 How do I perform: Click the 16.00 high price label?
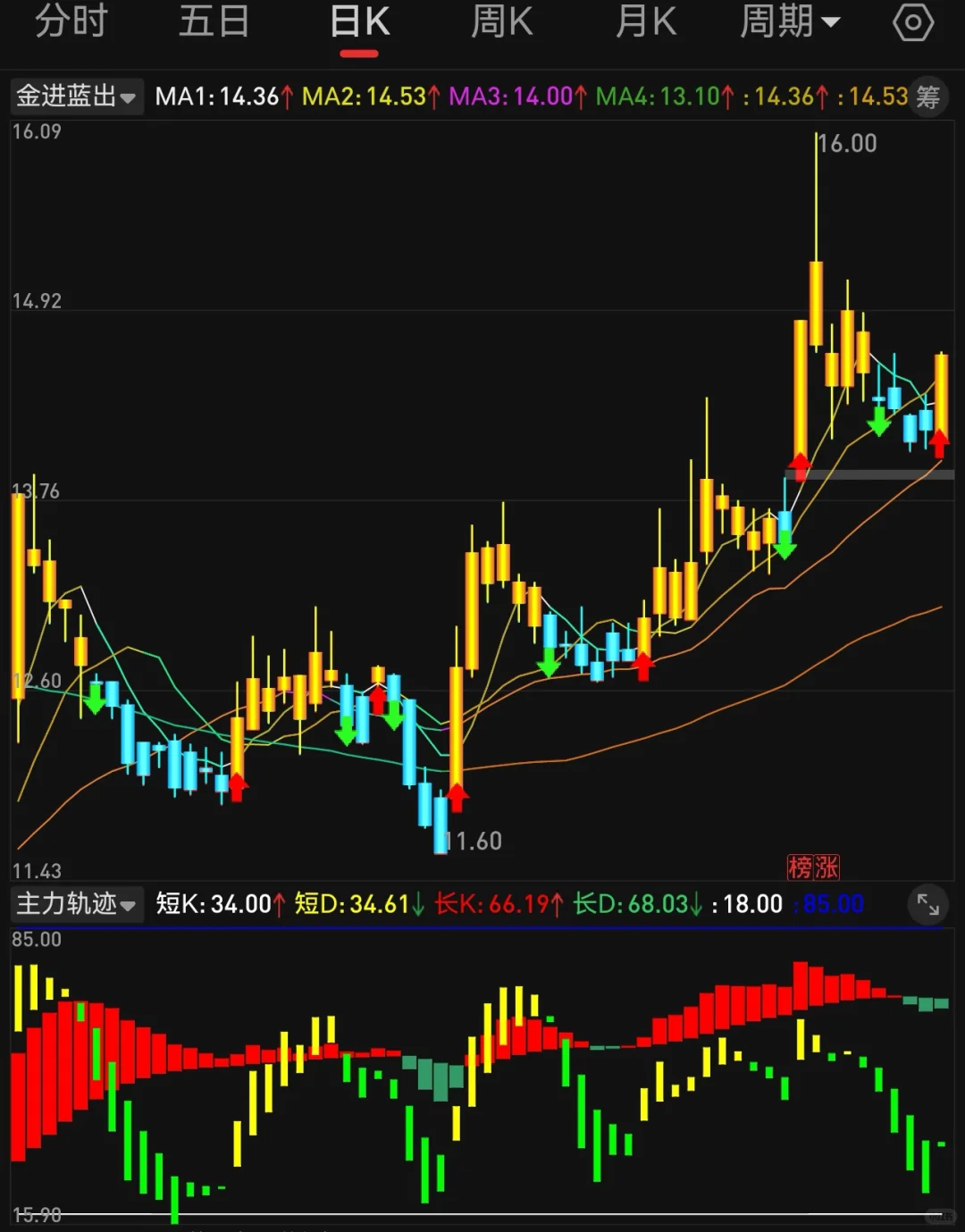(x=848, y=144)
